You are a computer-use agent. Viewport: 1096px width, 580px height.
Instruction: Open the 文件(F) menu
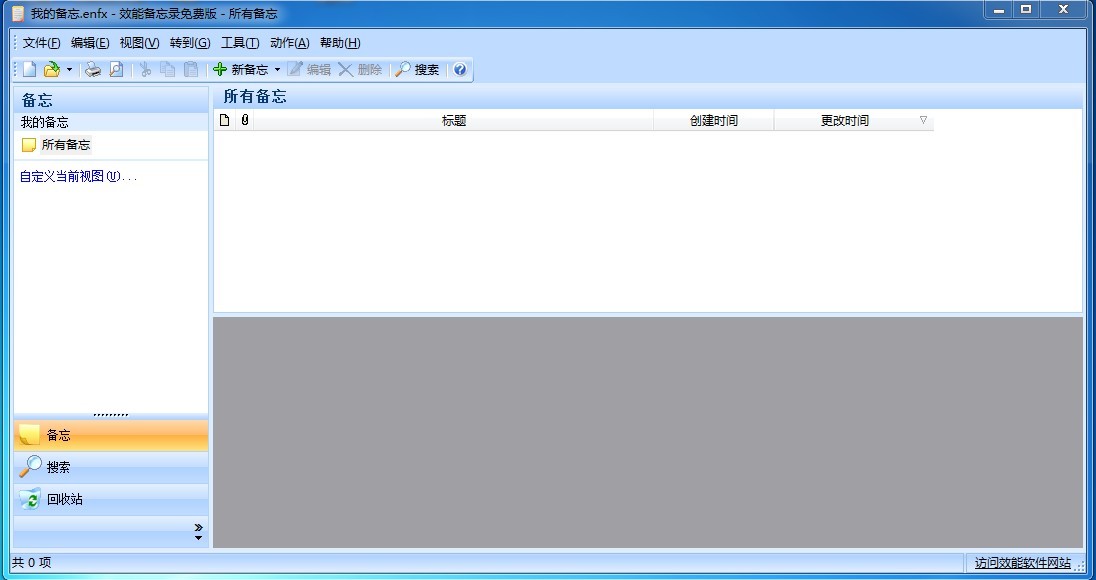click(41, 43)
